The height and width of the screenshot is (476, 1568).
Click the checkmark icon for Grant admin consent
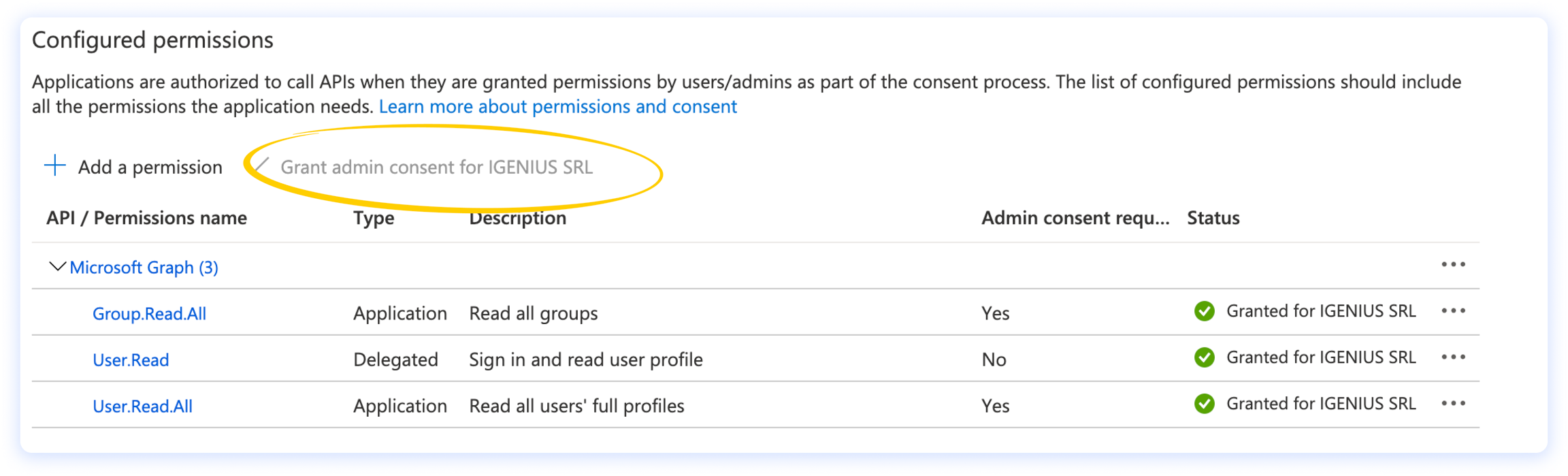262,165
